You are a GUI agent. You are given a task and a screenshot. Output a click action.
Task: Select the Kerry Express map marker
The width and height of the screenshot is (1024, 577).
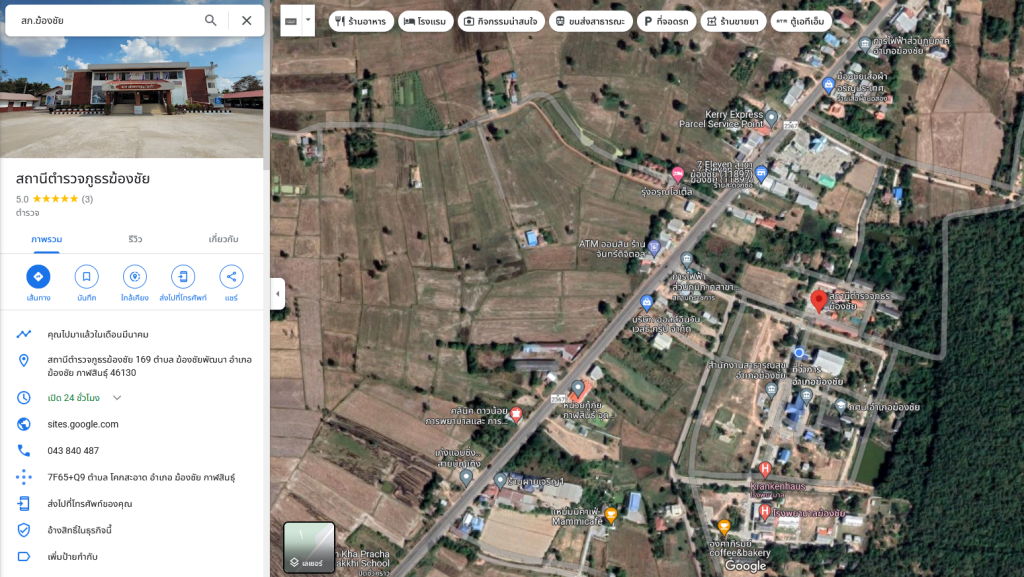click(x=771, y=117)
